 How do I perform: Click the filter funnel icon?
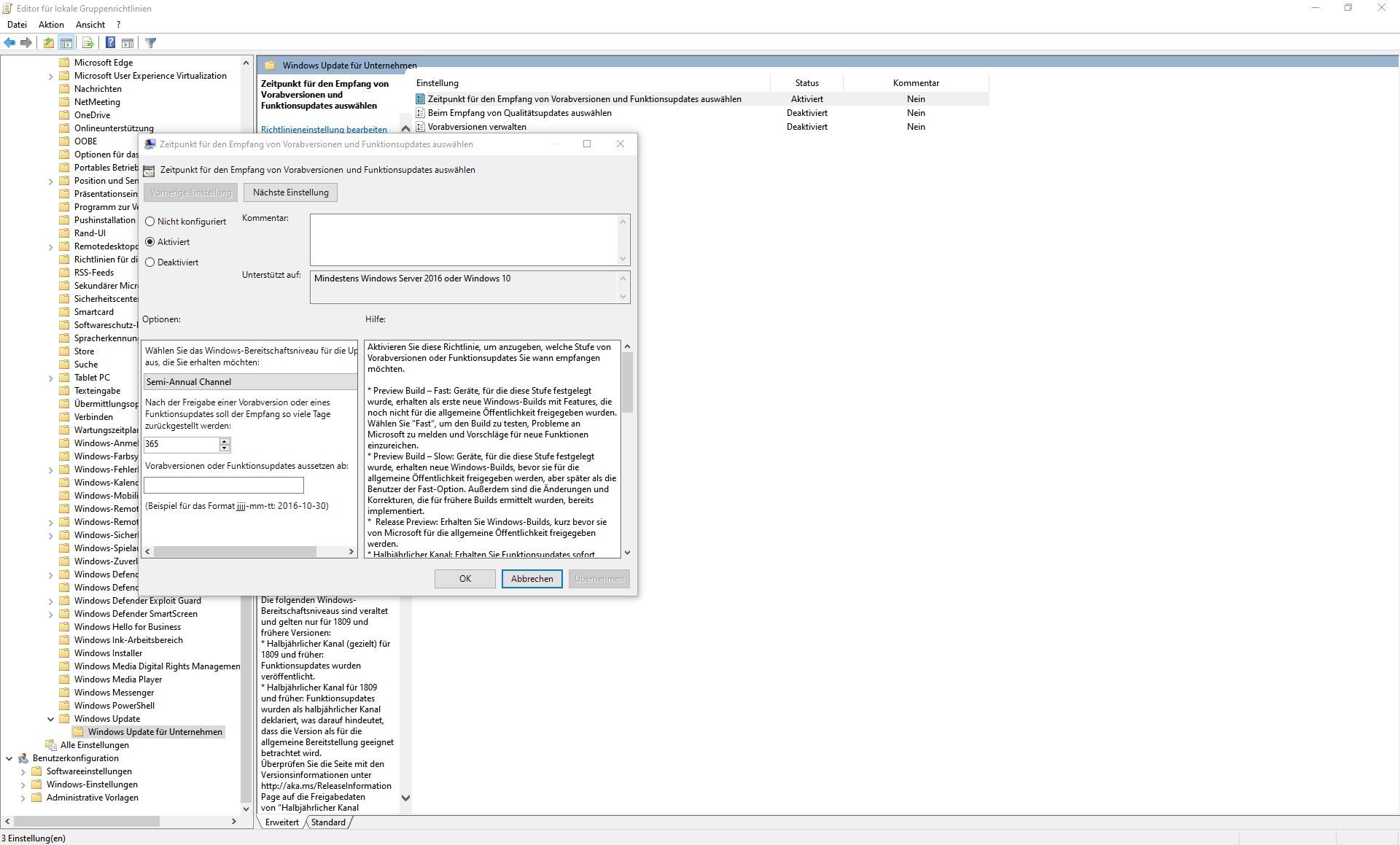tap(151, 43)
